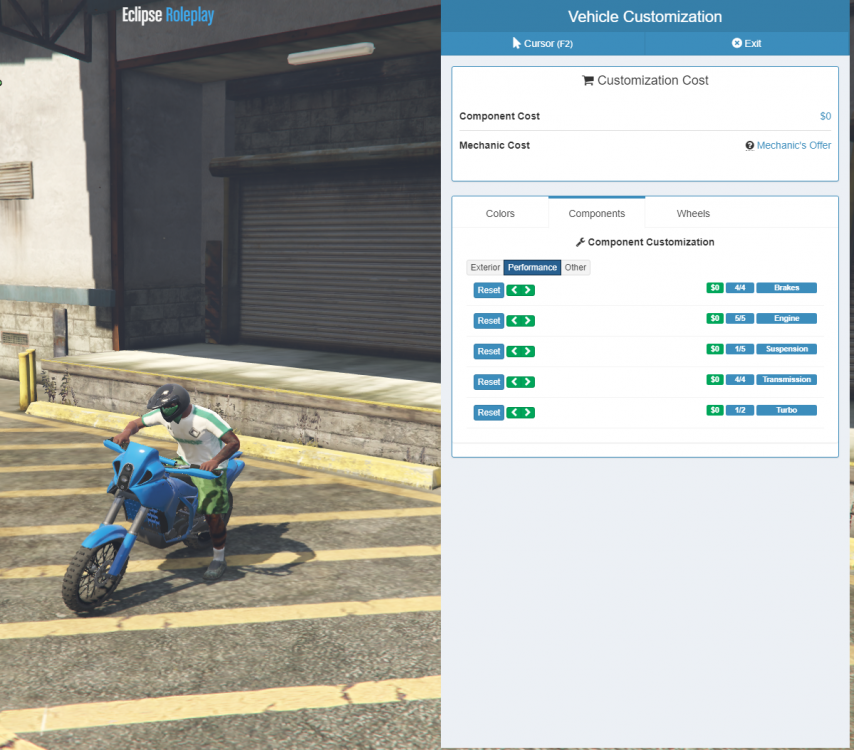Activate the Cursor (F2) button
The width and height of the screenshot is (854, 750).
pos(542,44)
